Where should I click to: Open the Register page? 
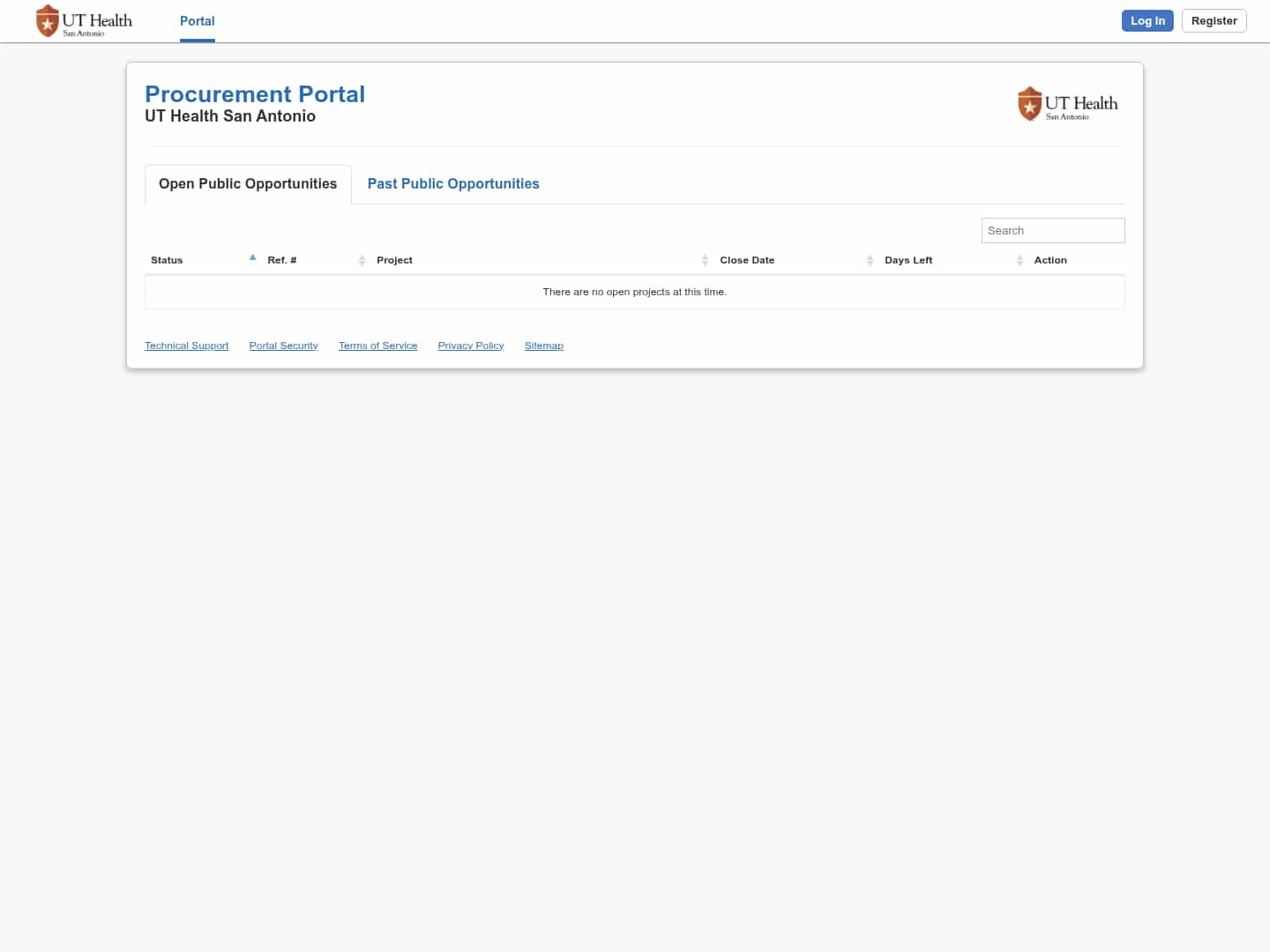point(1214,20)
